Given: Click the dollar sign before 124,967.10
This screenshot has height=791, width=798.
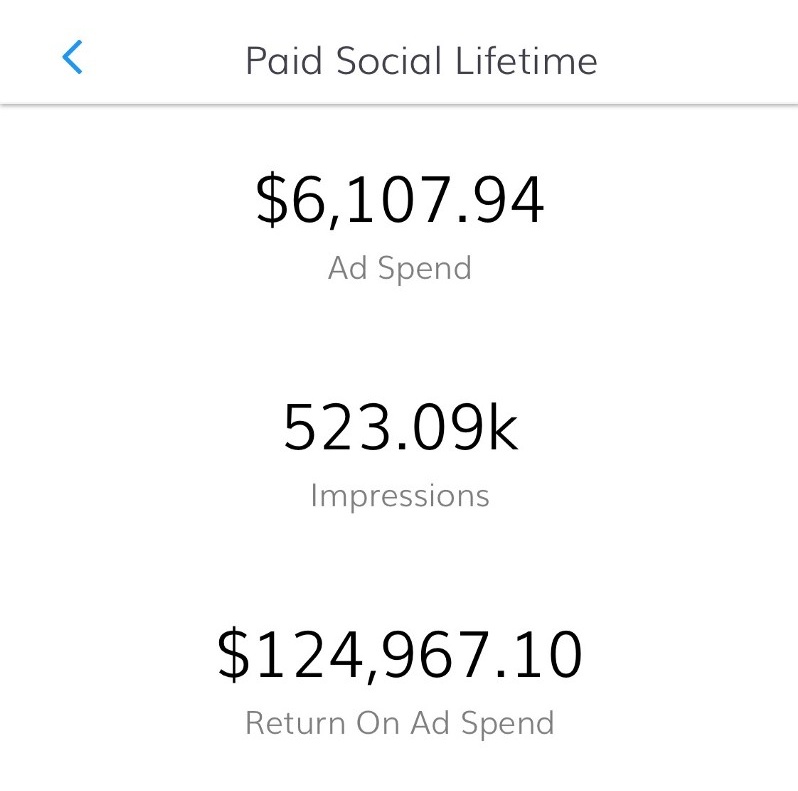Looking at the screenshot, I should 234,655.
